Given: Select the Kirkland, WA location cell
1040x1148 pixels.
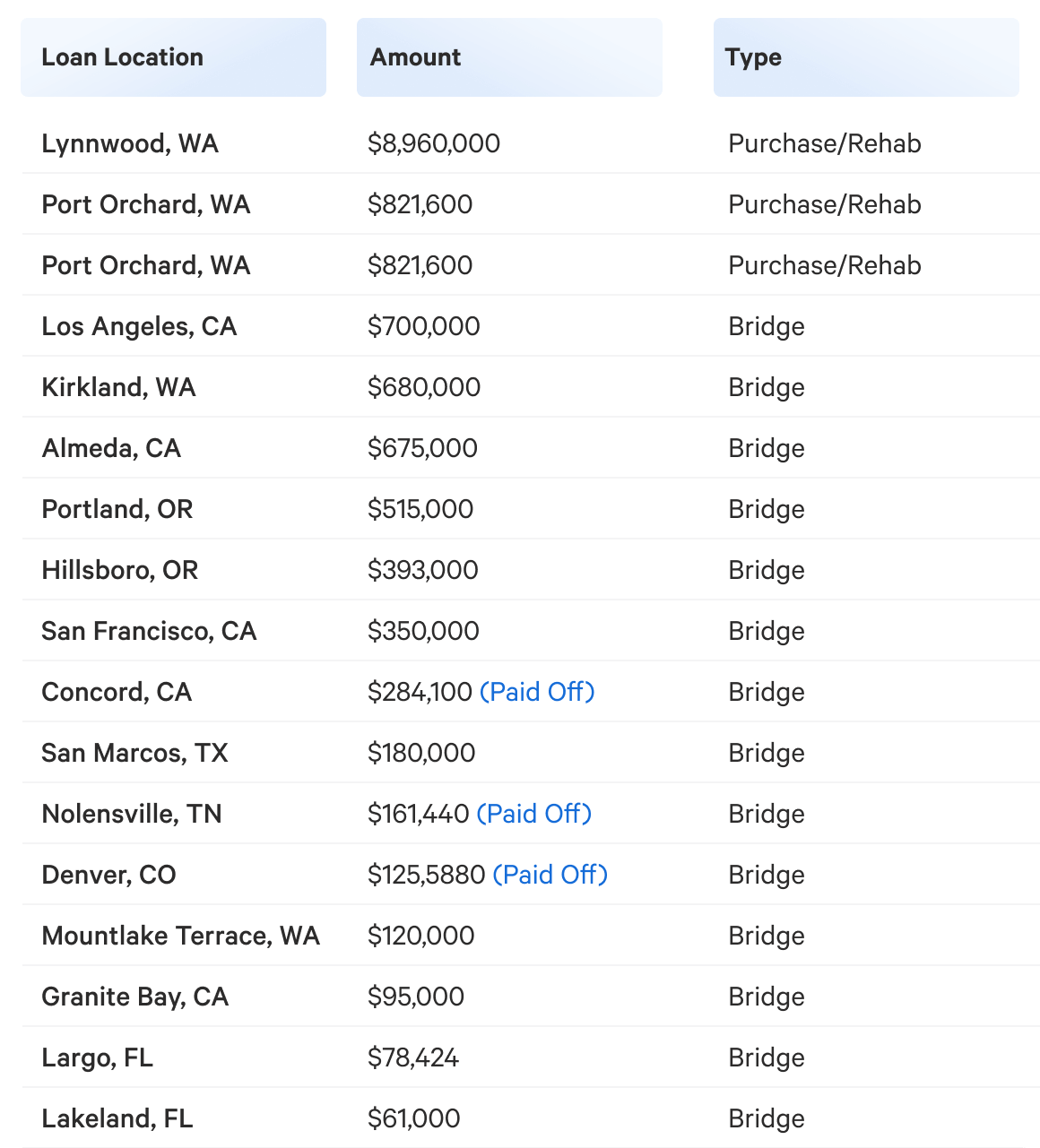Looking at the screenshot, I should [x=118, y=387].
